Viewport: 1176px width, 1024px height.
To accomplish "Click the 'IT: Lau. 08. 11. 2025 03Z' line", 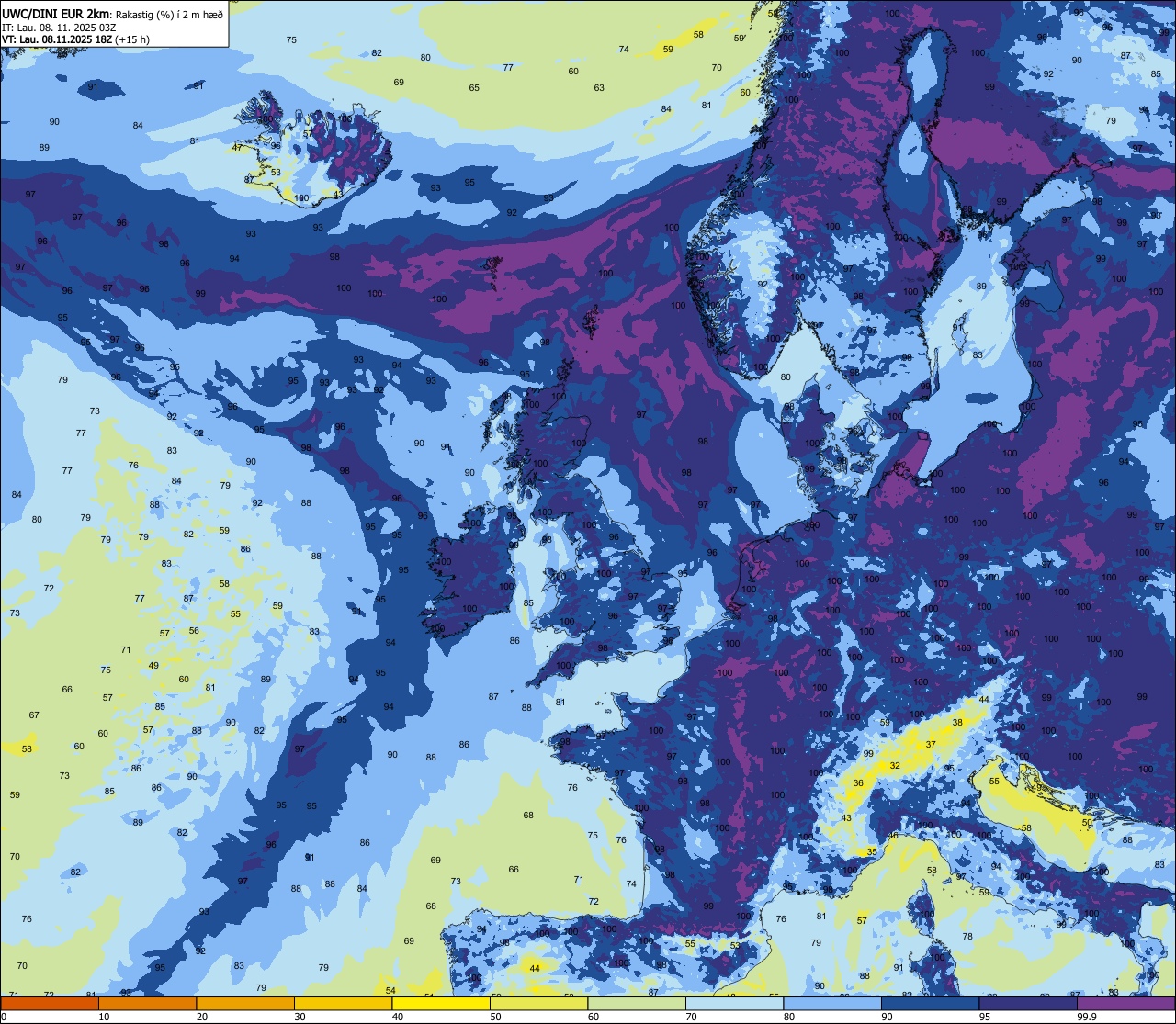I will coord(58,27).
